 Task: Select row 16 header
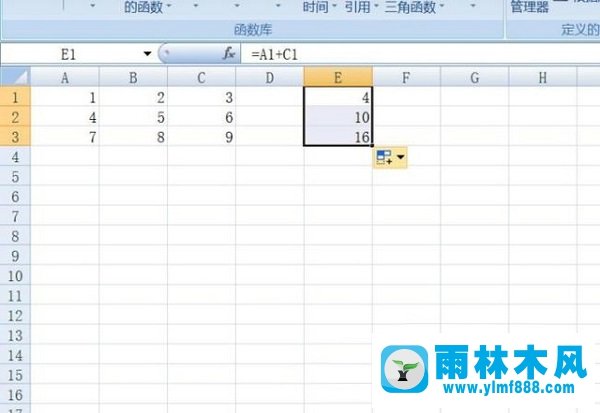(15, 395)
